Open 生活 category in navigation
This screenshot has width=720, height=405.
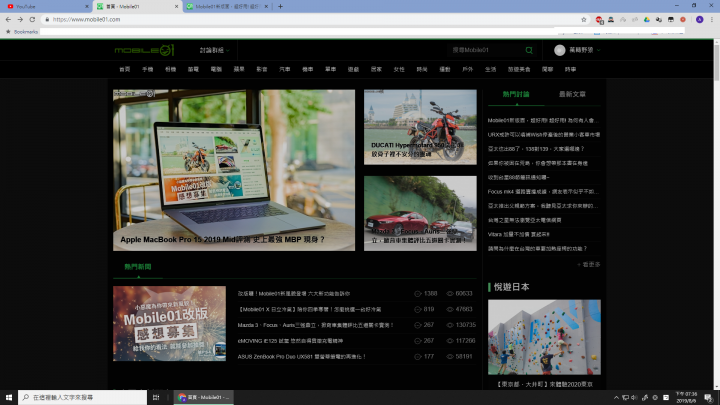(490, 69)
